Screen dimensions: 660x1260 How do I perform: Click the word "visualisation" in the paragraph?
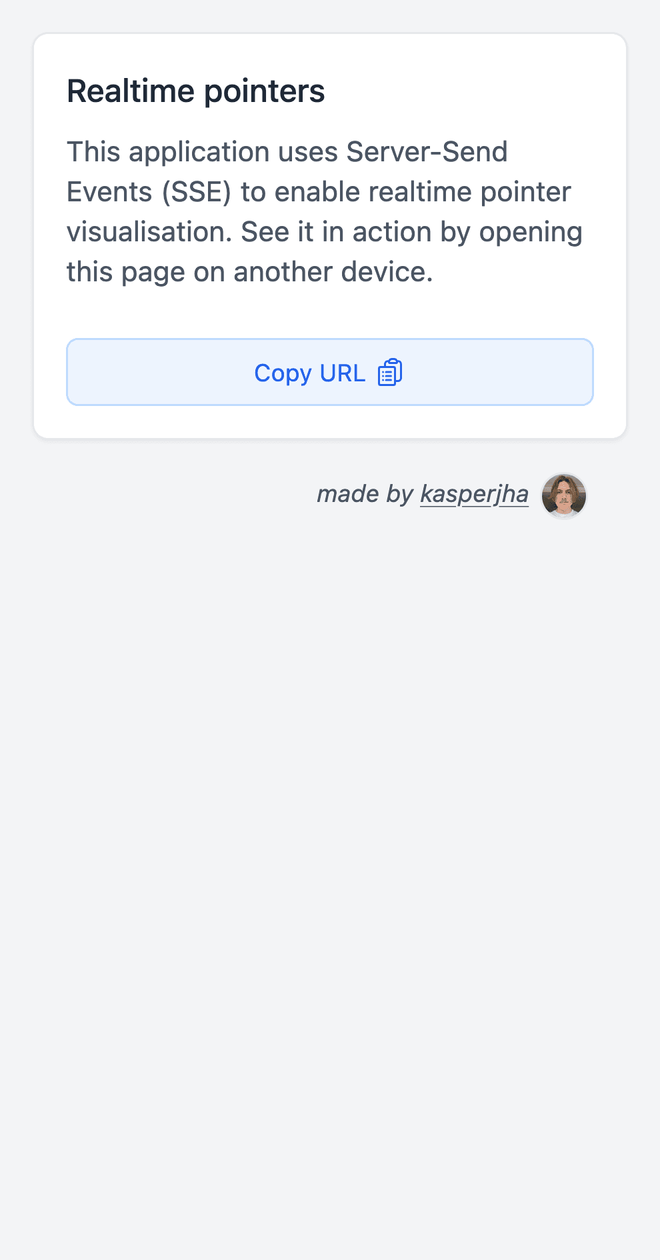(x=146, y=232)
